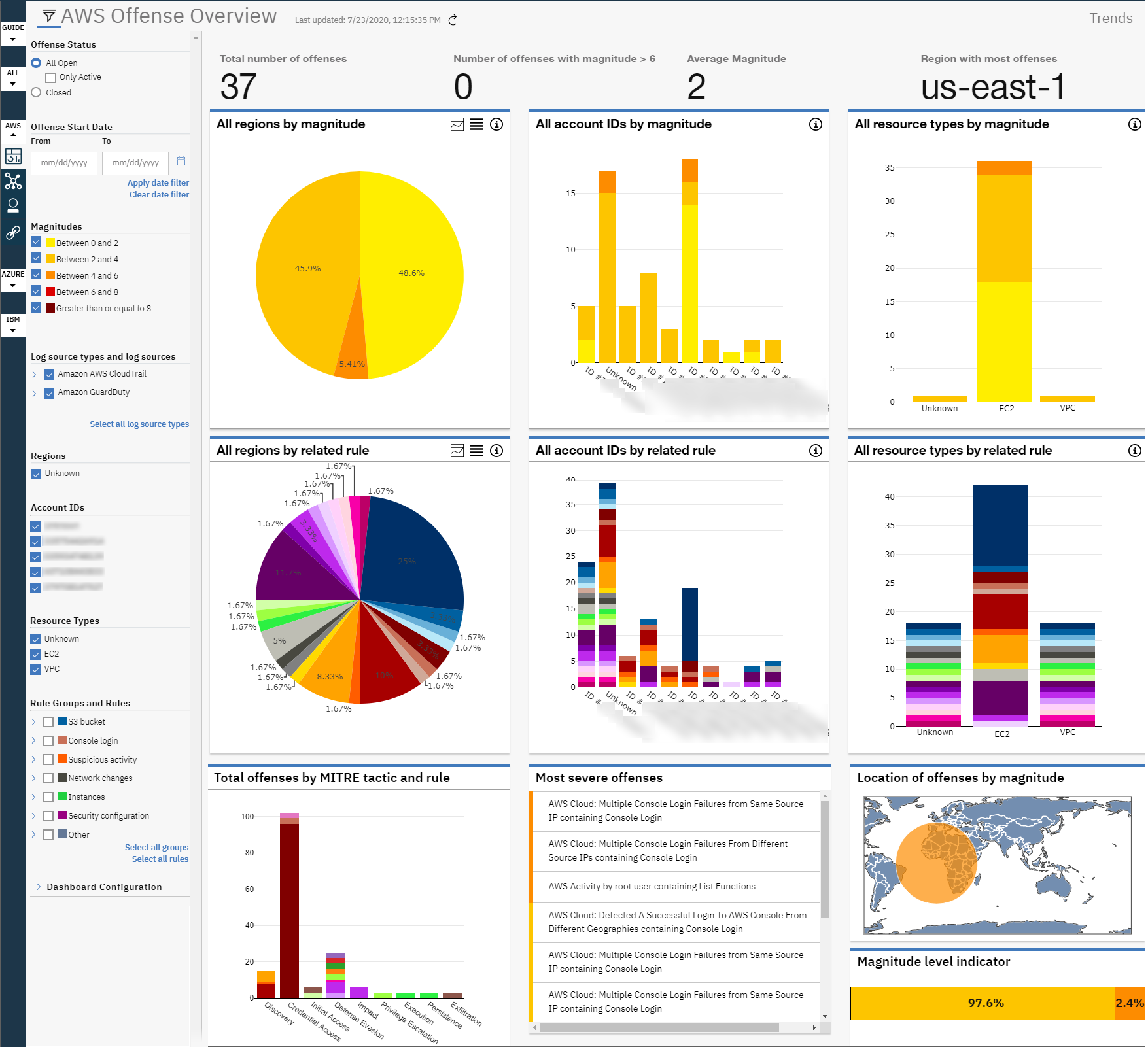Screen dimensions: 1148x1047
Task: Expand the Console login rule group
Action: pyautogui.click(x=33, y=741)
